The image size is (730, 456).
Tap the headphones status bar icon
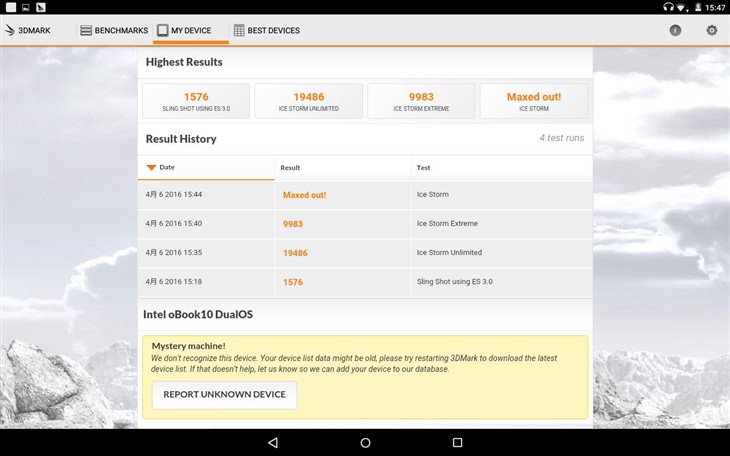click(x=668, y=7)
